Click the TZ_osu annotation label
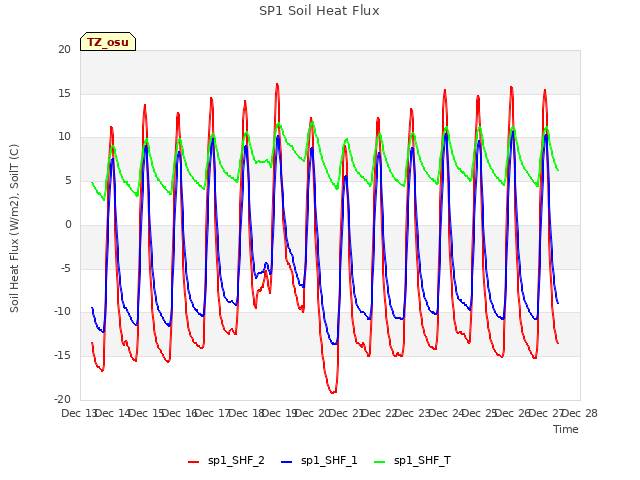640x480 pixels. point(108,42)
